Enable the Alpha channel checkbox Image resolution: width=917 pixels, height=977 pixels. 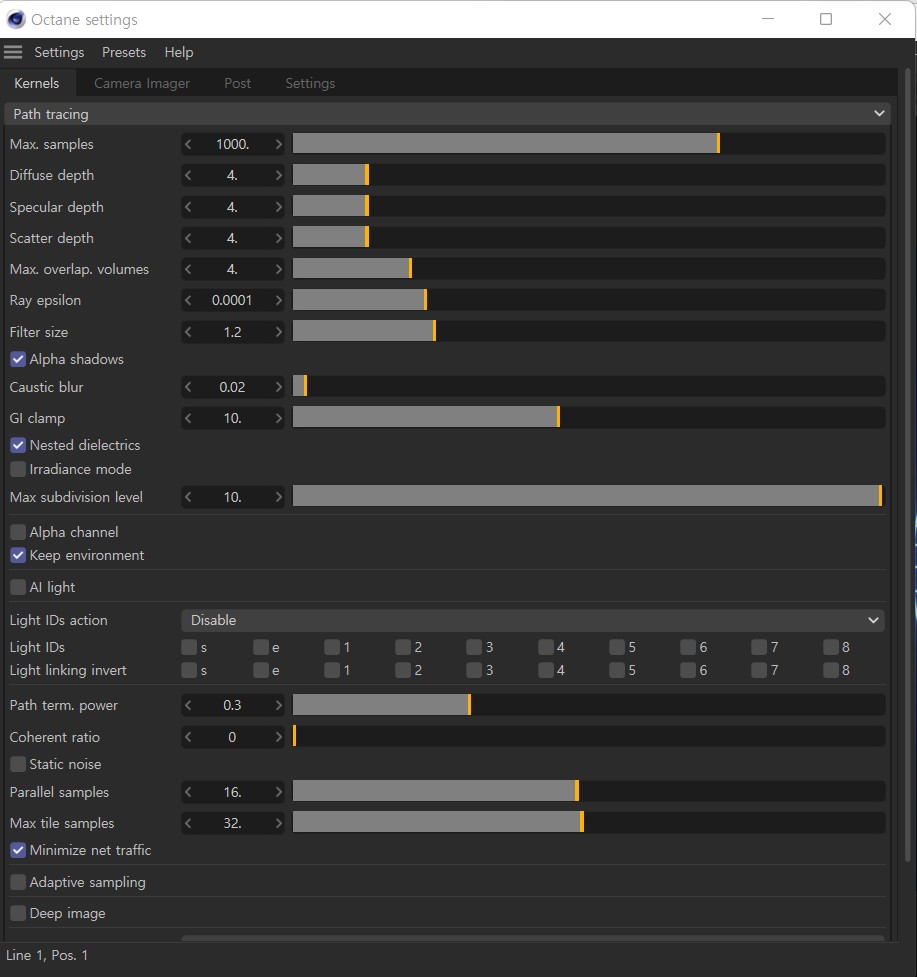pos(18,531)
